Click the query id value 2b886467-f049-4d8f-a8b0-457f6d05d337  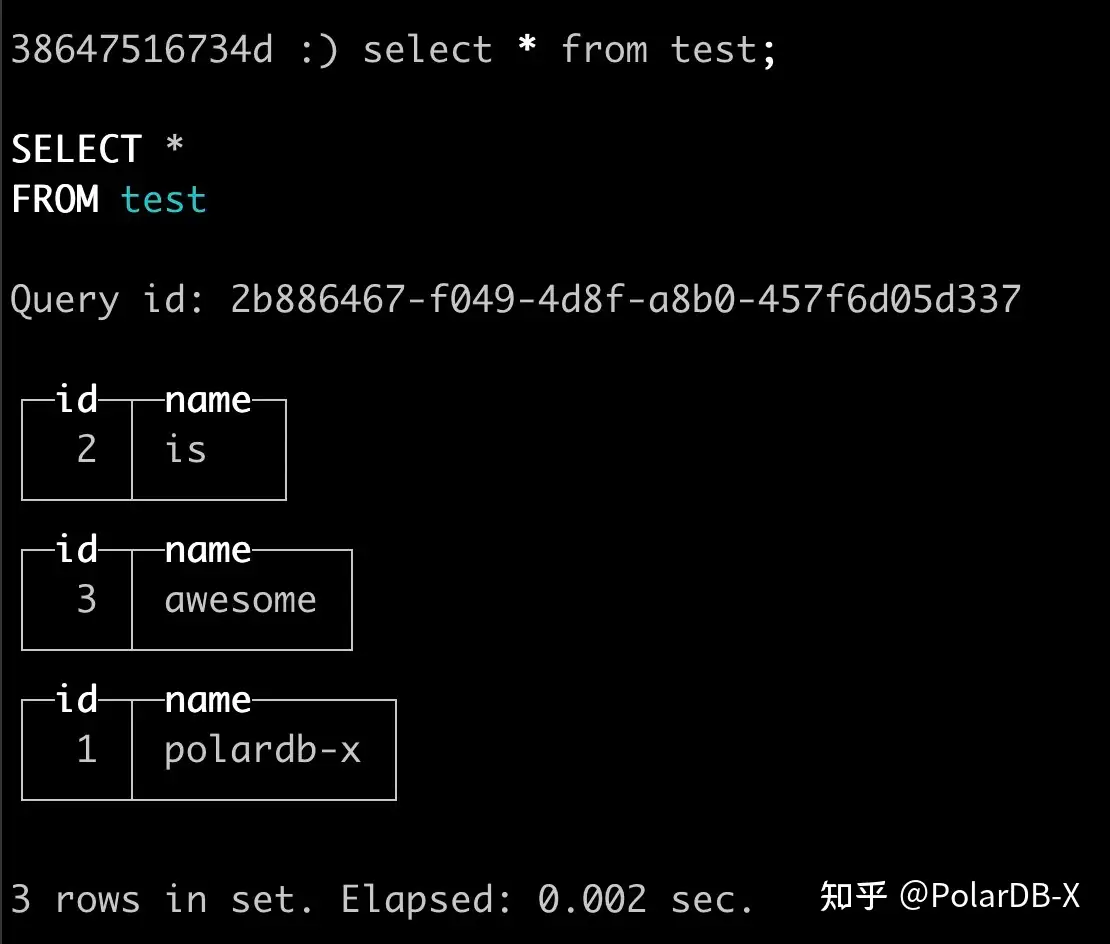(x=625, y=299)
